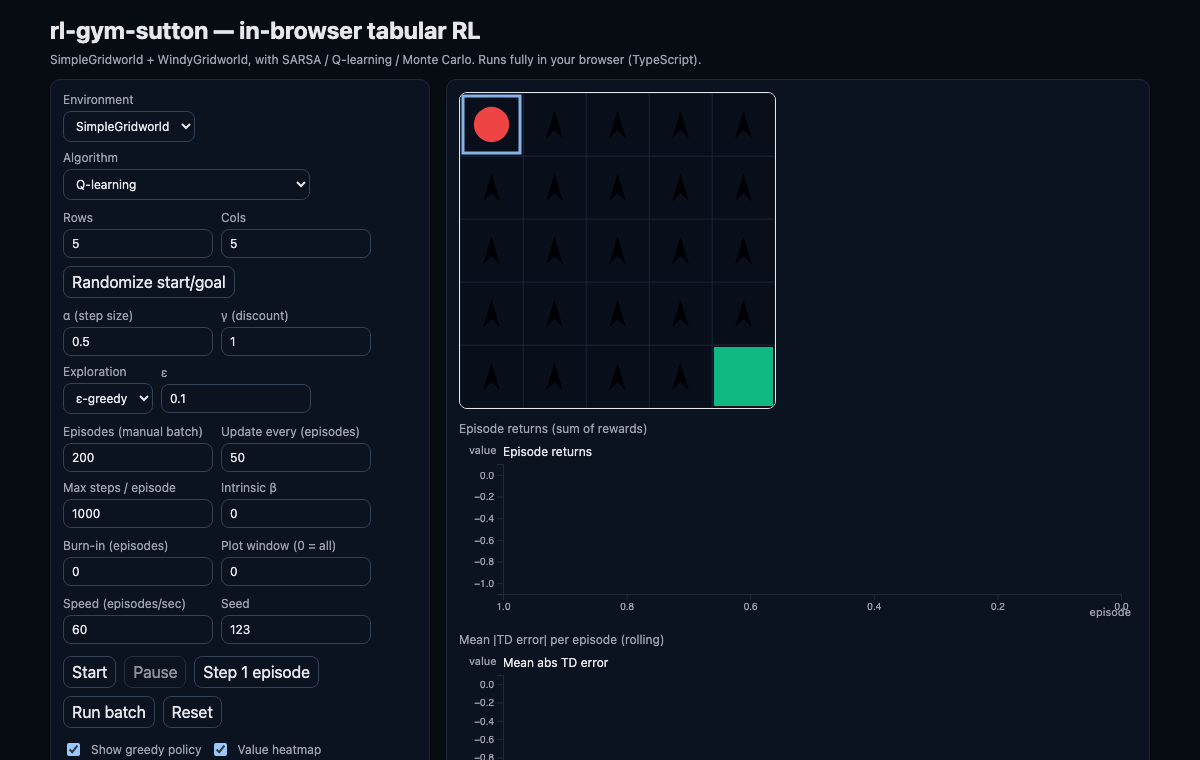Screen dimensions: 1200x760
Task: Open the Environment dropdown
Action: point(129,127)
